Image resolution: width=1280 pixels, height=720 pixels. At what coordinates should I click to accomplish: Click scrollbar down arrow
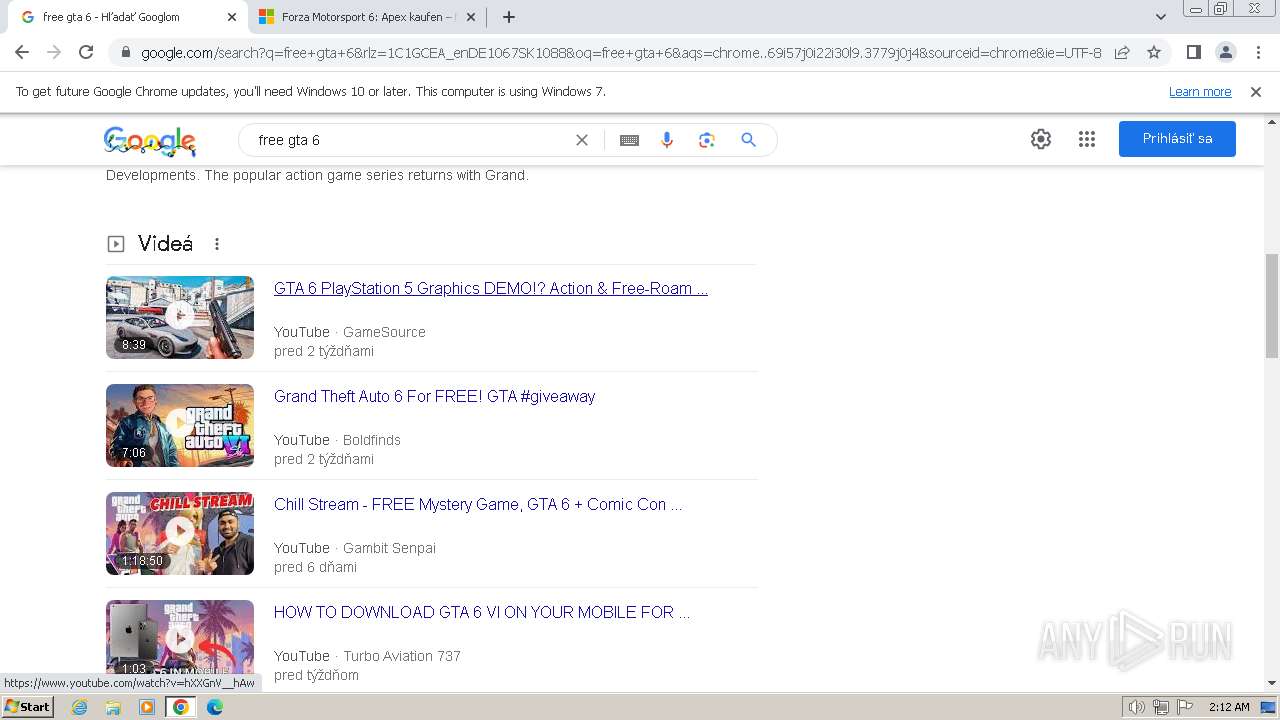[x=1272, y=684]
